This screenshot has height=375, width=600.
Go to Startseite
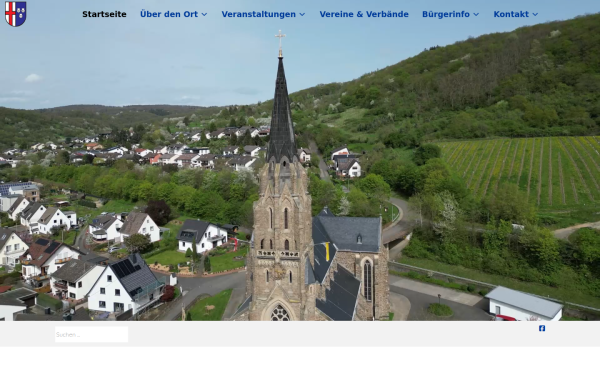coord(104,14)
